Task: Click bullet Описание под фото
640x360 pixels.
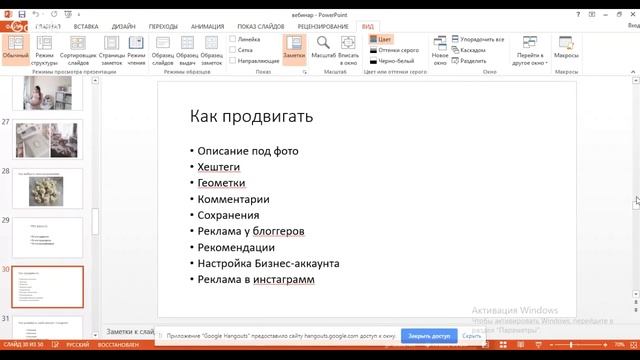Action: [248, 151]
